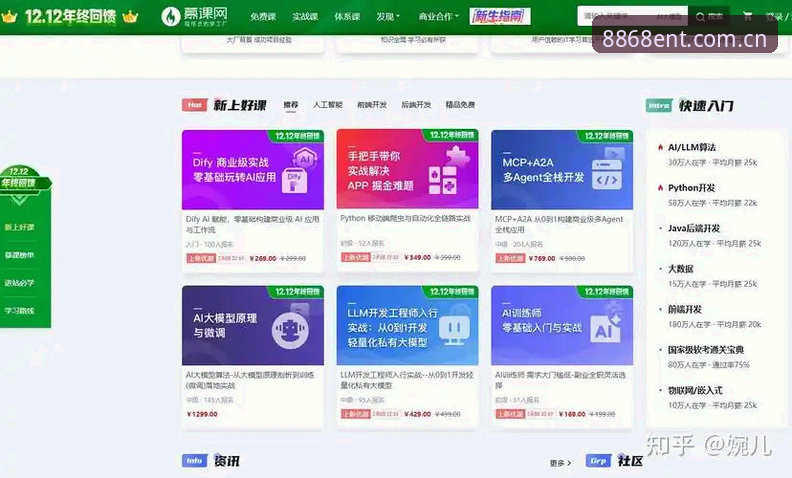Click the Info badge beside 资讯
The height and width of the screenshot is (478, 792).
[194, 460]
